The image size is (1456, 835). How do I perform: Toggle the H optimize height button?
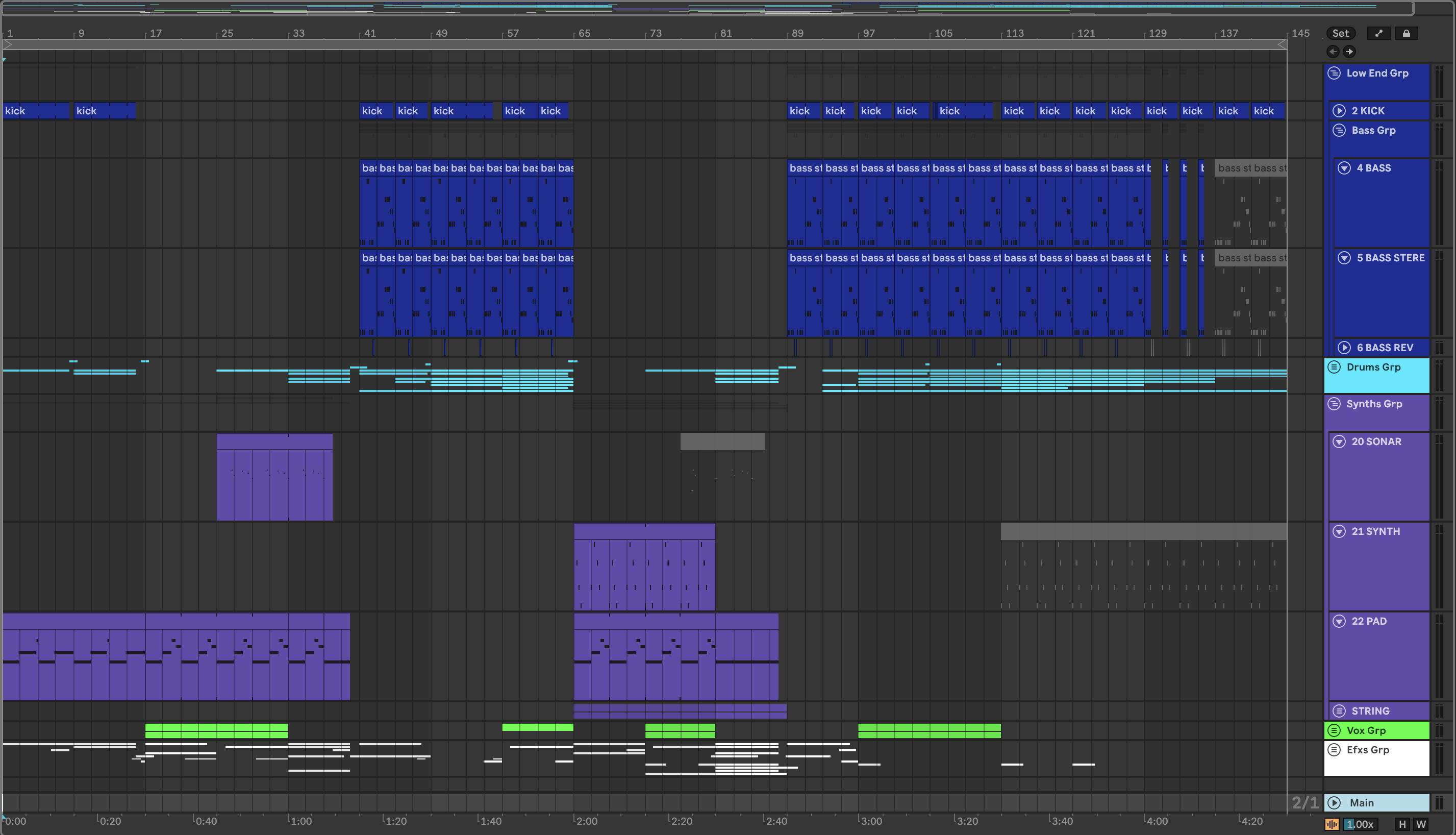[x=1402, y=824]
